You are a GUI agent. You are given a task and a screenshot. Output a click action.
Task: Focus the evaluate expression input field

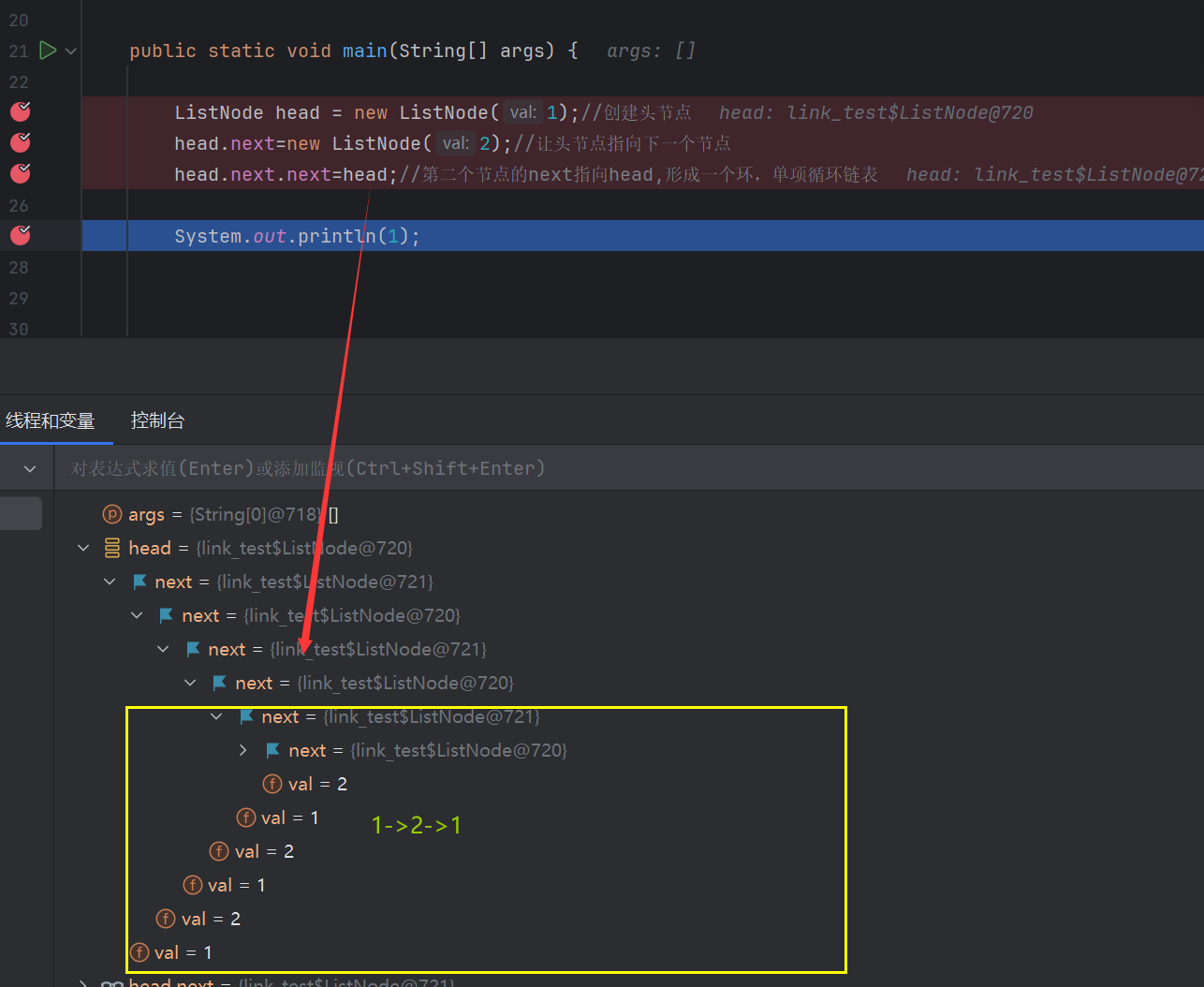(562, 468)
